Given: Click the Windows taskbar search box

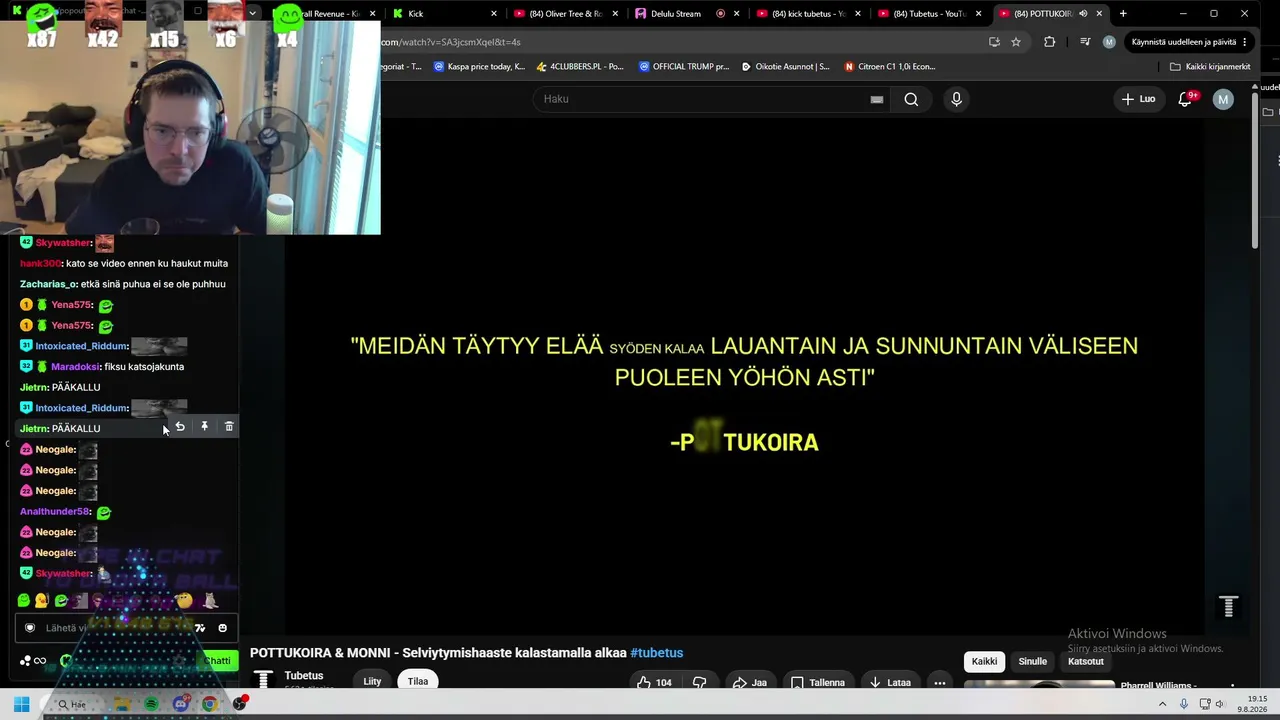Looking at the screenshot, I should tap(73, 704).
